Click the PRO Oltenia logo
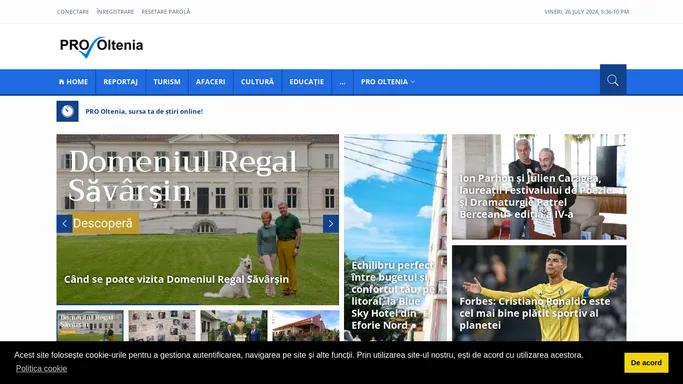 click(101, 46)
